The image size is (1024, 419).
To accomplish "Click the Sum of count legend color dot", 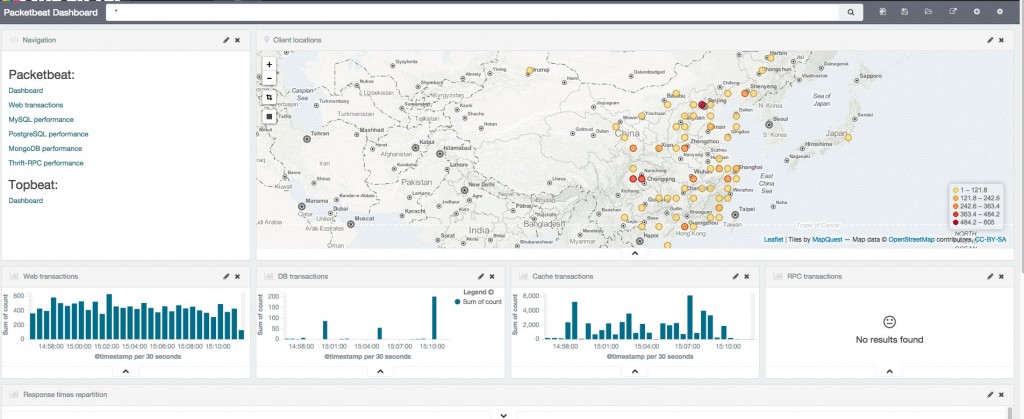I will point(457,302).
